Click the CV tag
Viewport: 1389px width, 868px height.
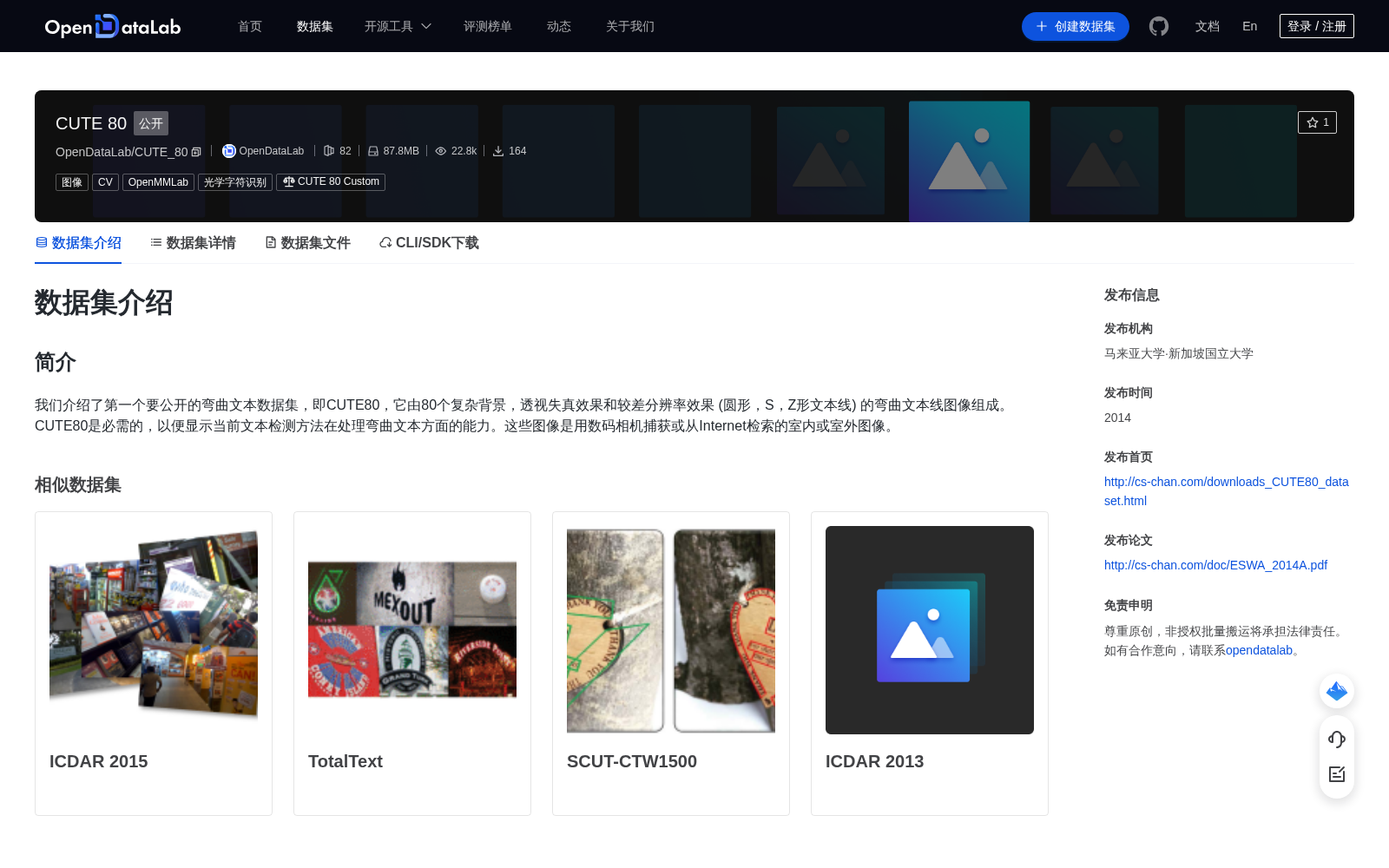coord(105,182)
